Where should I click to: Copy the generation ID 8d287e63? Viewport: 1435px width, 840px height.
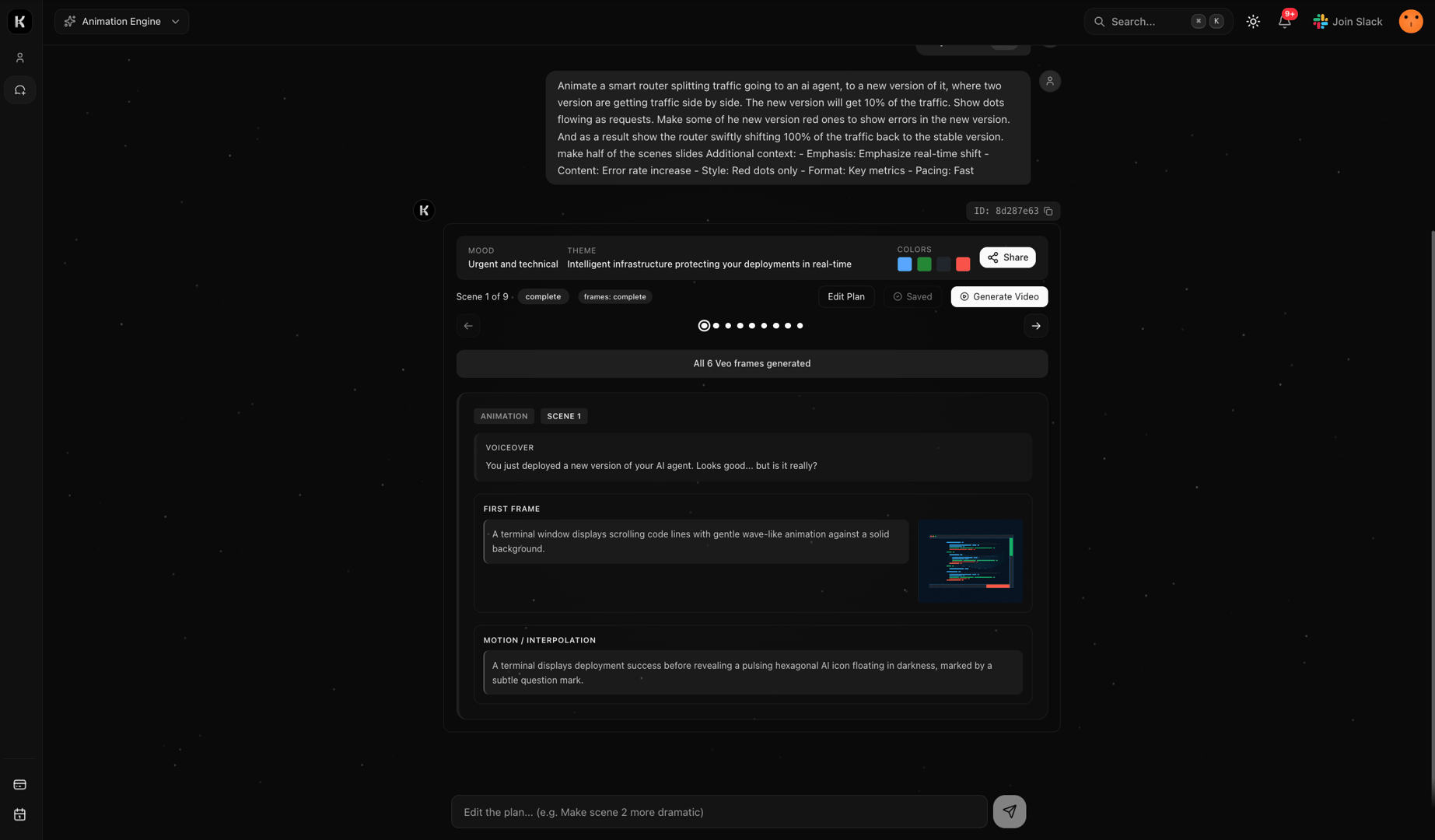[1048, 211]
